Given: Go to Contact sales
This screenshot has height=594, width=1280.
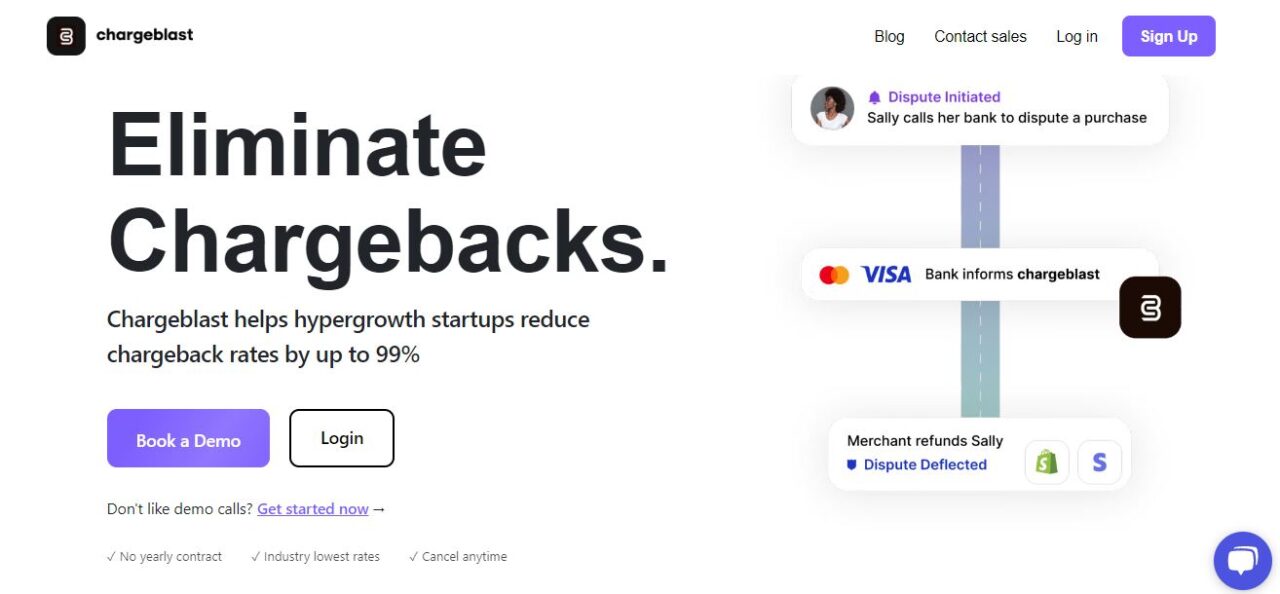Looking at the screenshot, I should point(980,37).
